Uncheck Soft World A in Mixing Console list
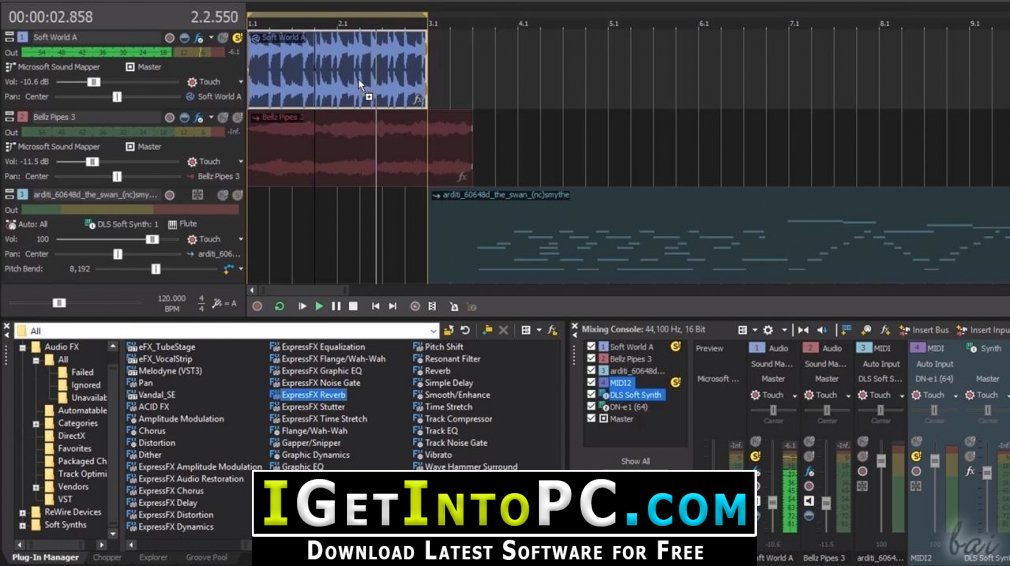 coord(591,346)
